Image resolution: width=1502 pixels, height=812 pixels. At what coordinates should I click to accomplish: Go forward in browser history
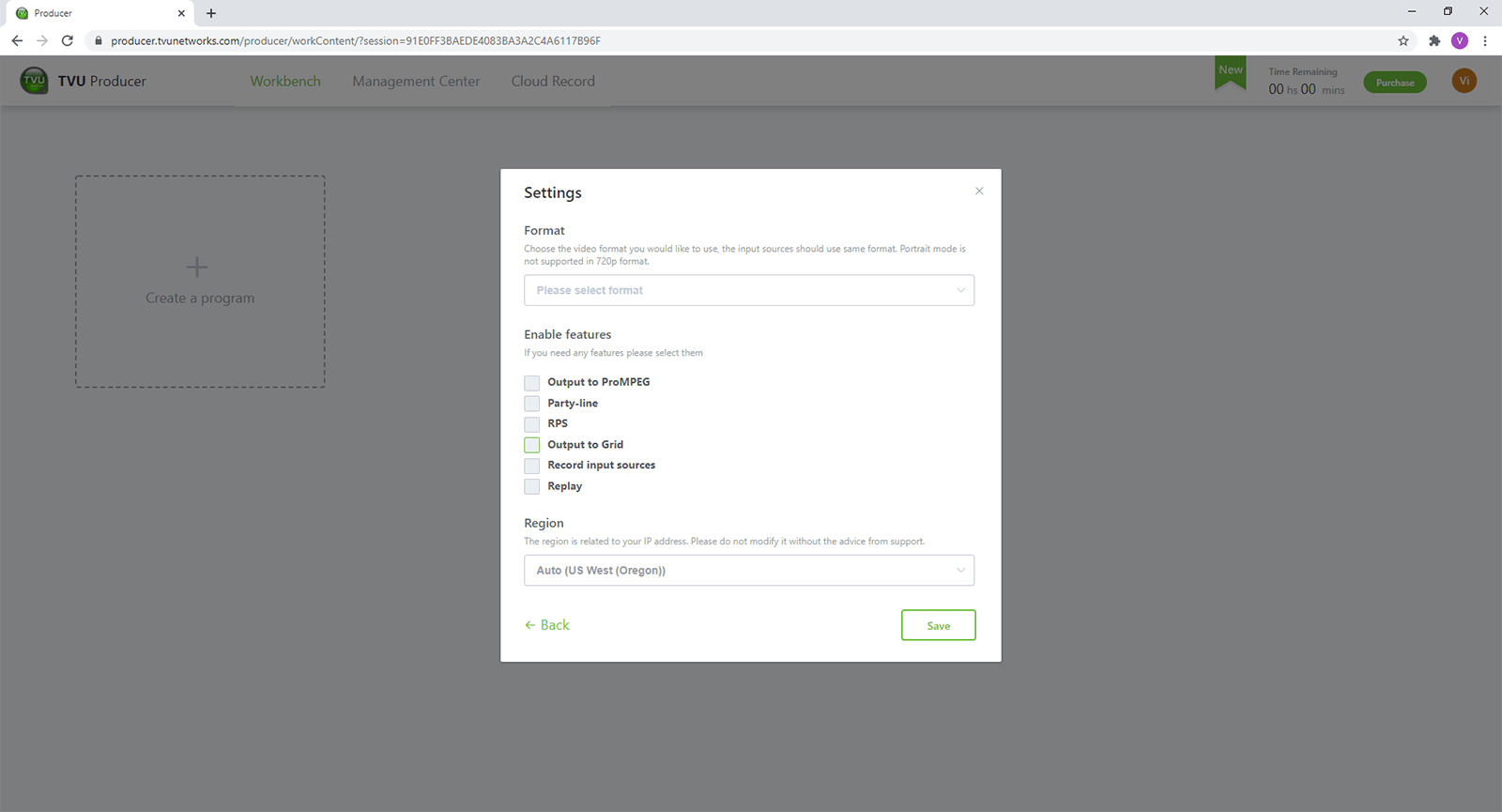click(42, 40)
